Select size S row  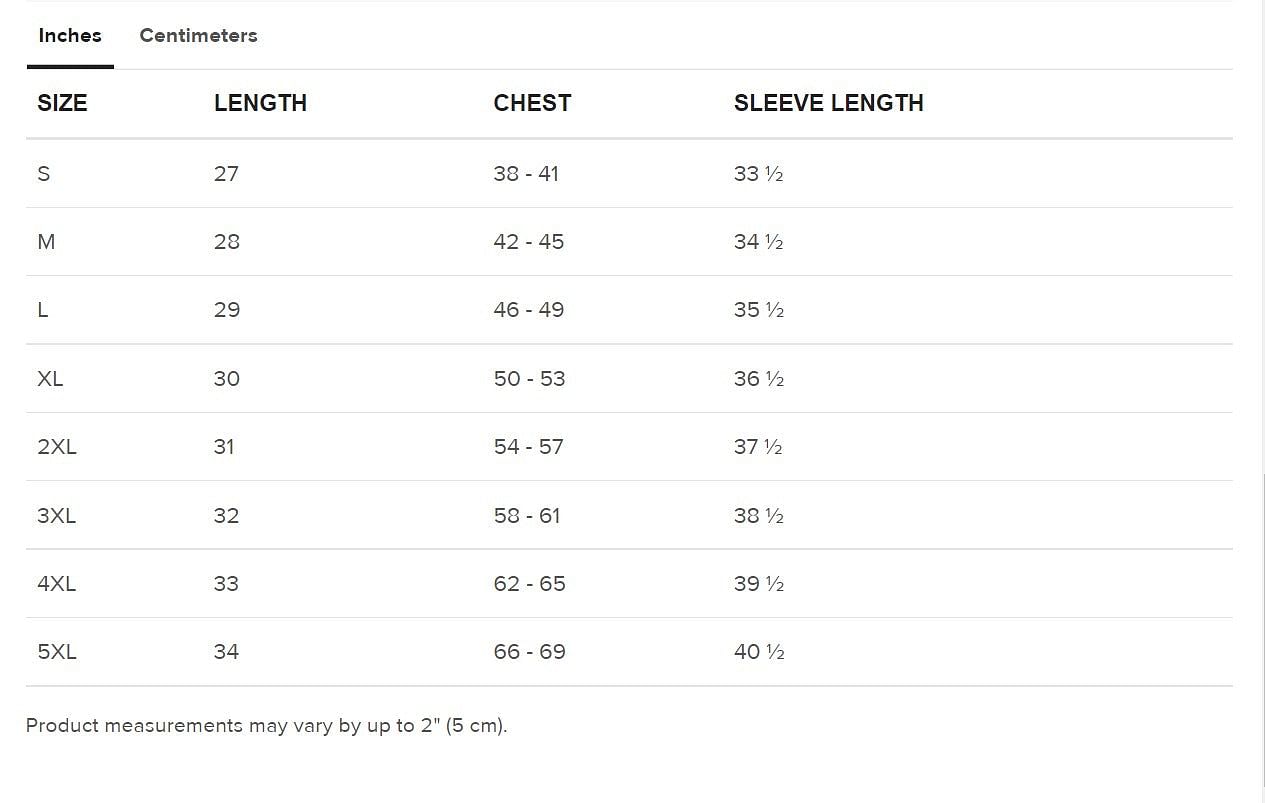tap(43, 173)
